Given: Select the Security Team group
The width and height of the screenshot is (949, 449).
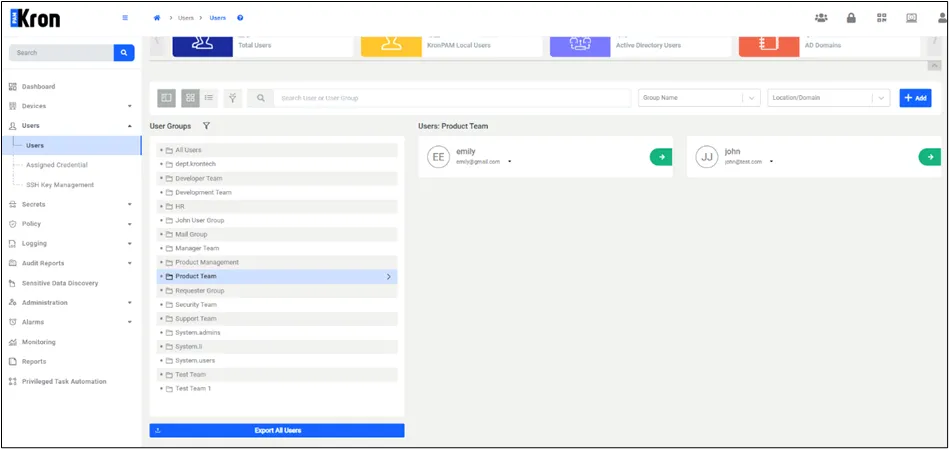Looking at the screenshot, I should tap(277, 304).
